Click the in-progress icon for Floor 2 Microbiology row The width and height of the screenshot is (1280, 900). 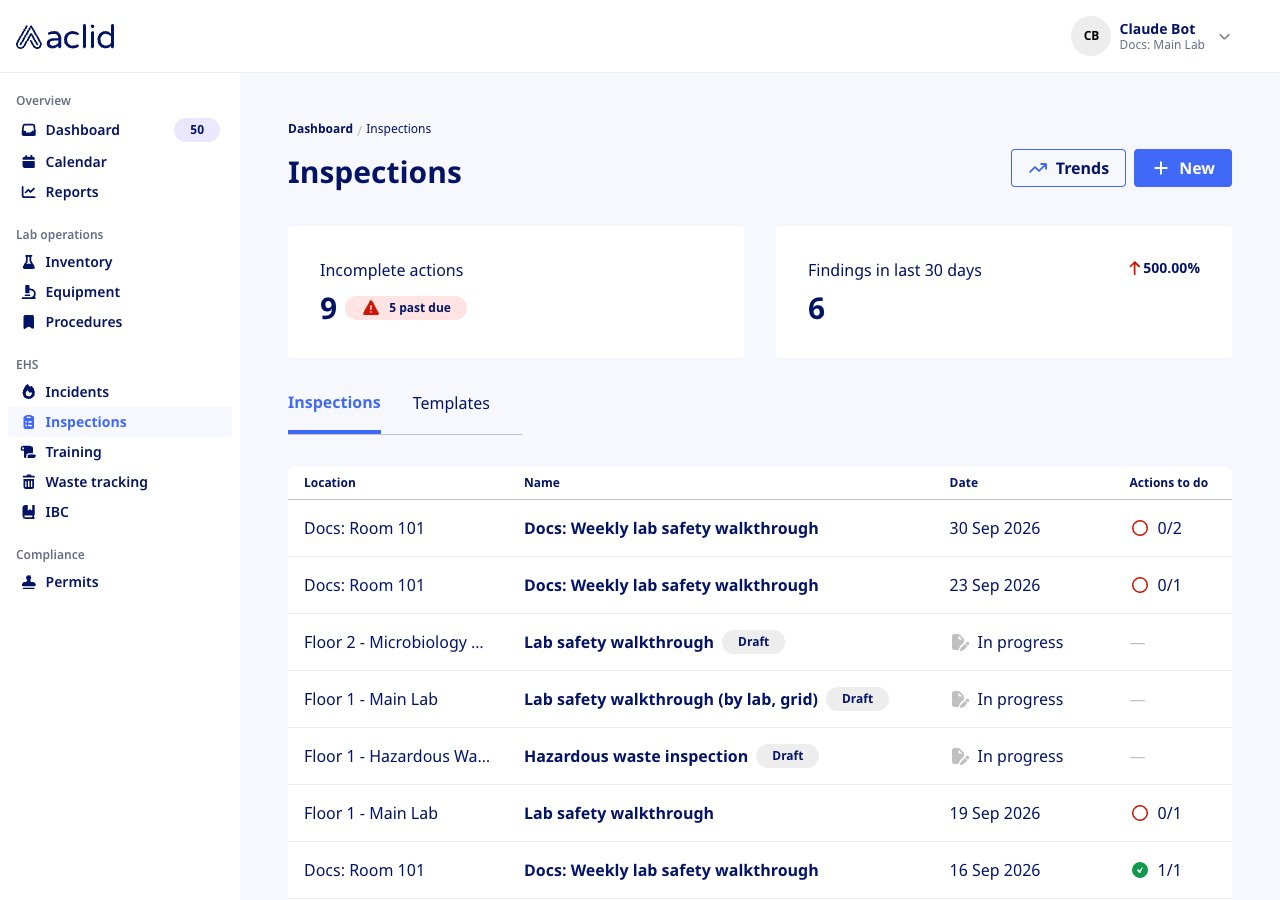[960, 642]
